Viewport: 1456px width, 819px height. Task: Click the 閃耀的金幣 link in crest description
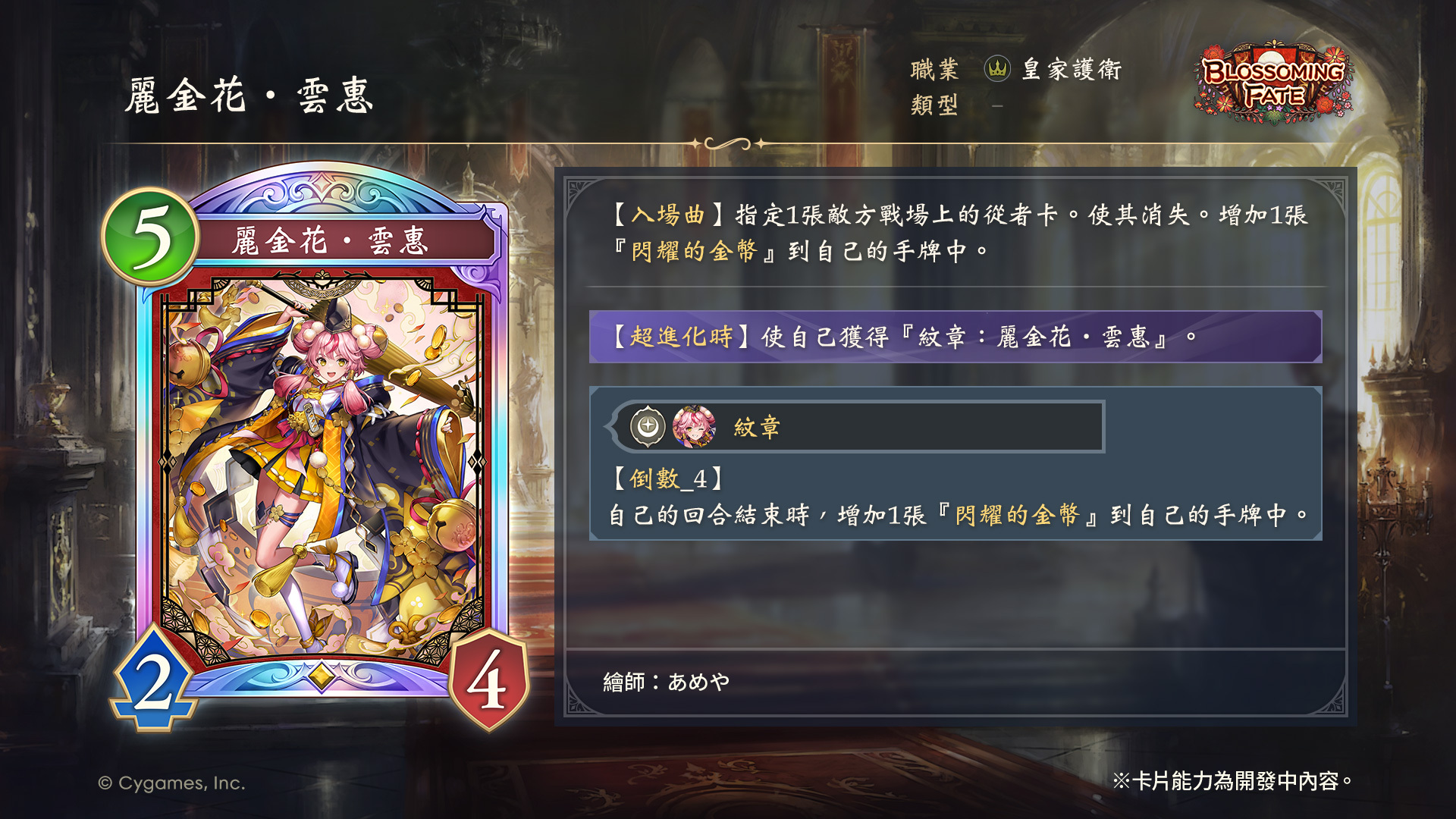[1017, 516]
